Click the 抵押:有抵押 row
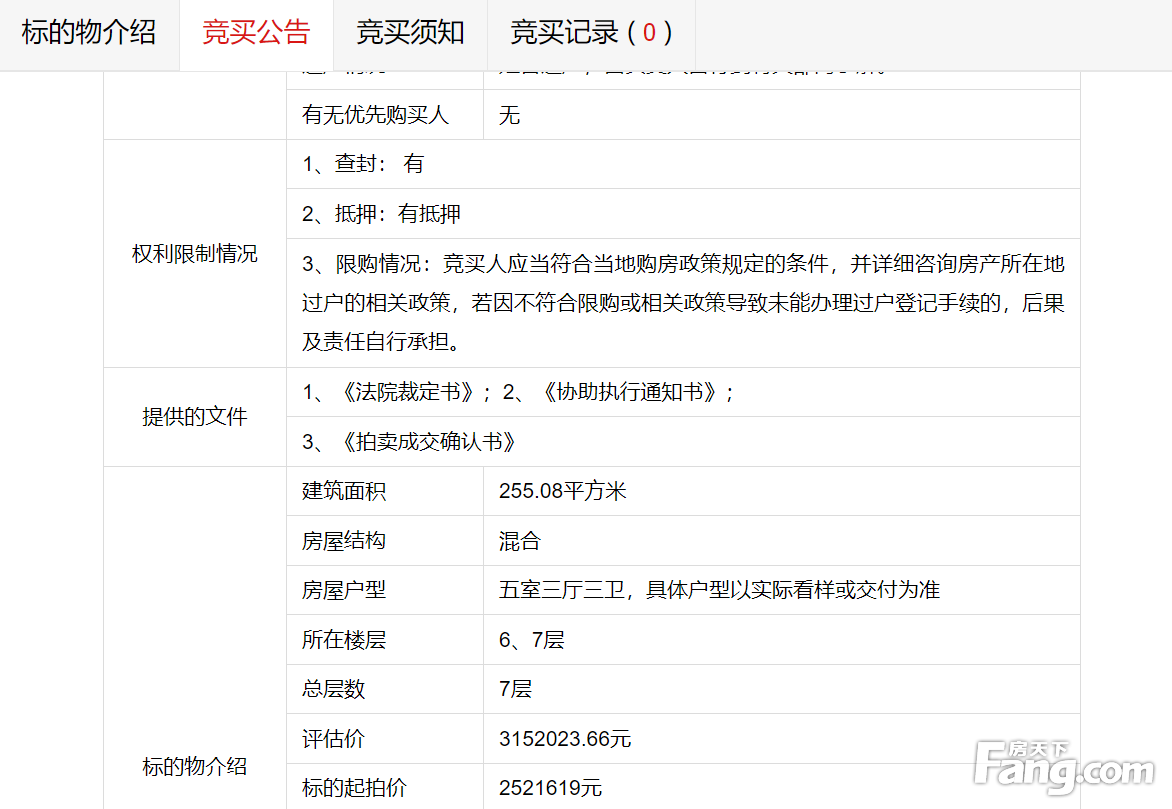The image size is (1172, 809). click(382, 214)
